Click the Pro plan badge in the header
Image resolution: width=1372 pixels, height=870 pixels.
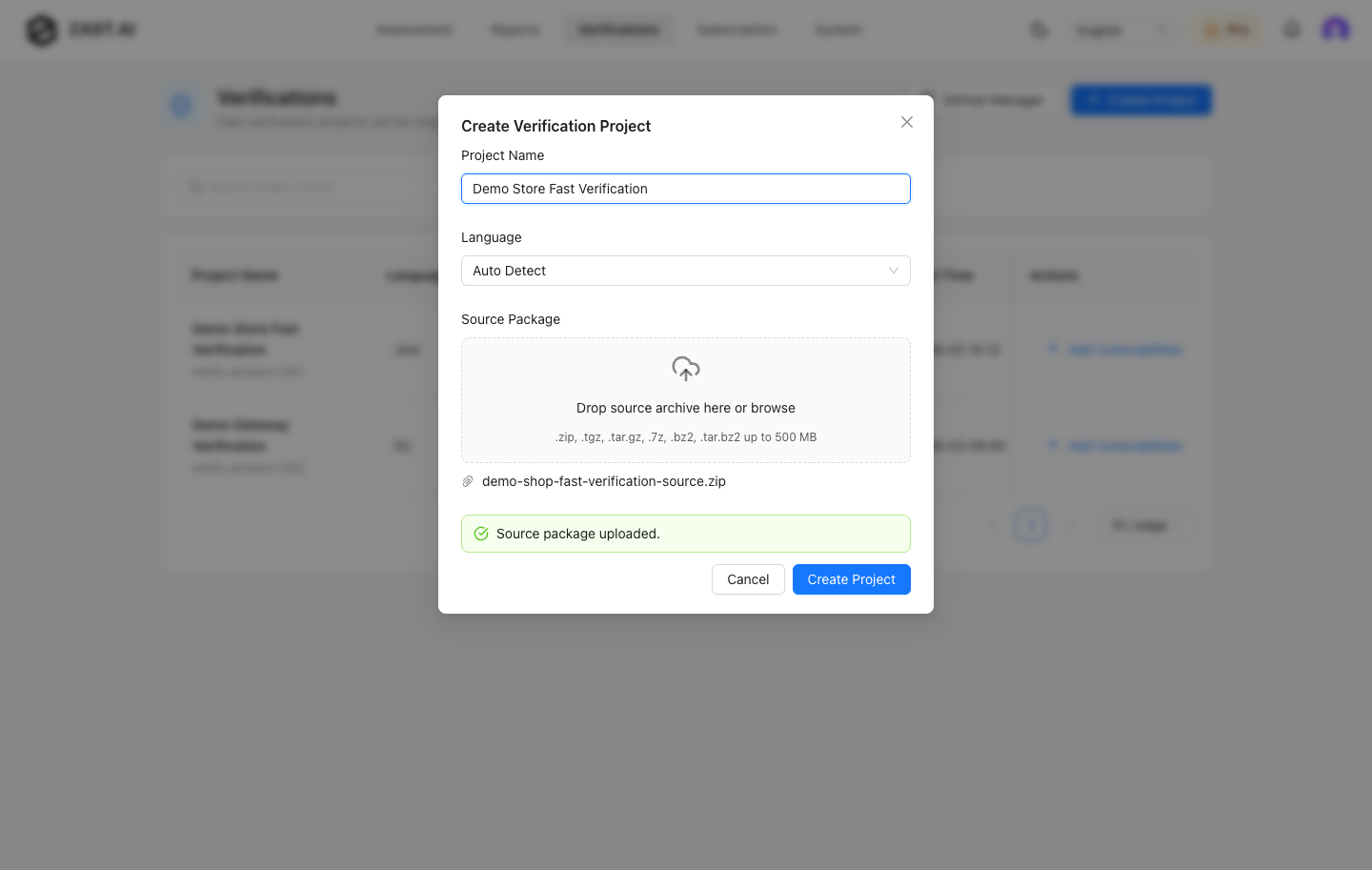click(1227, 30)
